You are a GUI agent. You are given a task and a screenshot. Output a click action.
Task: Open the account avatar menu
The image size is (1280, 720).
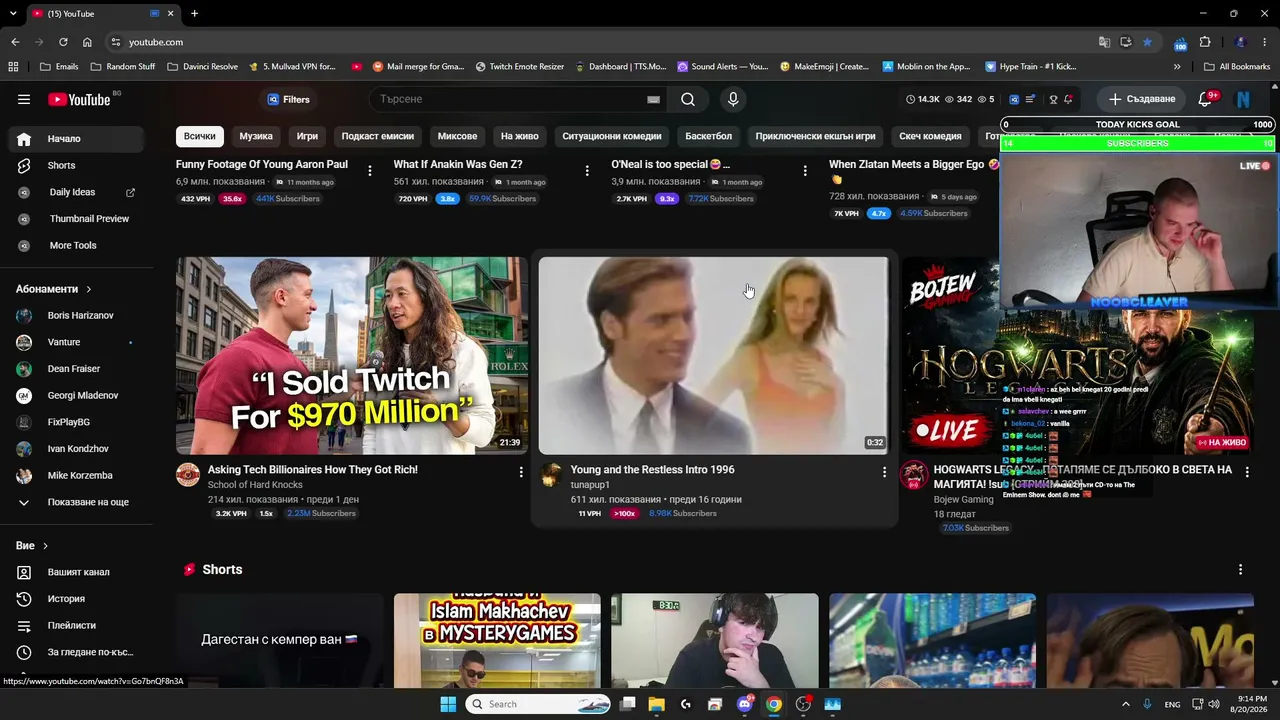pos(1243,99)
